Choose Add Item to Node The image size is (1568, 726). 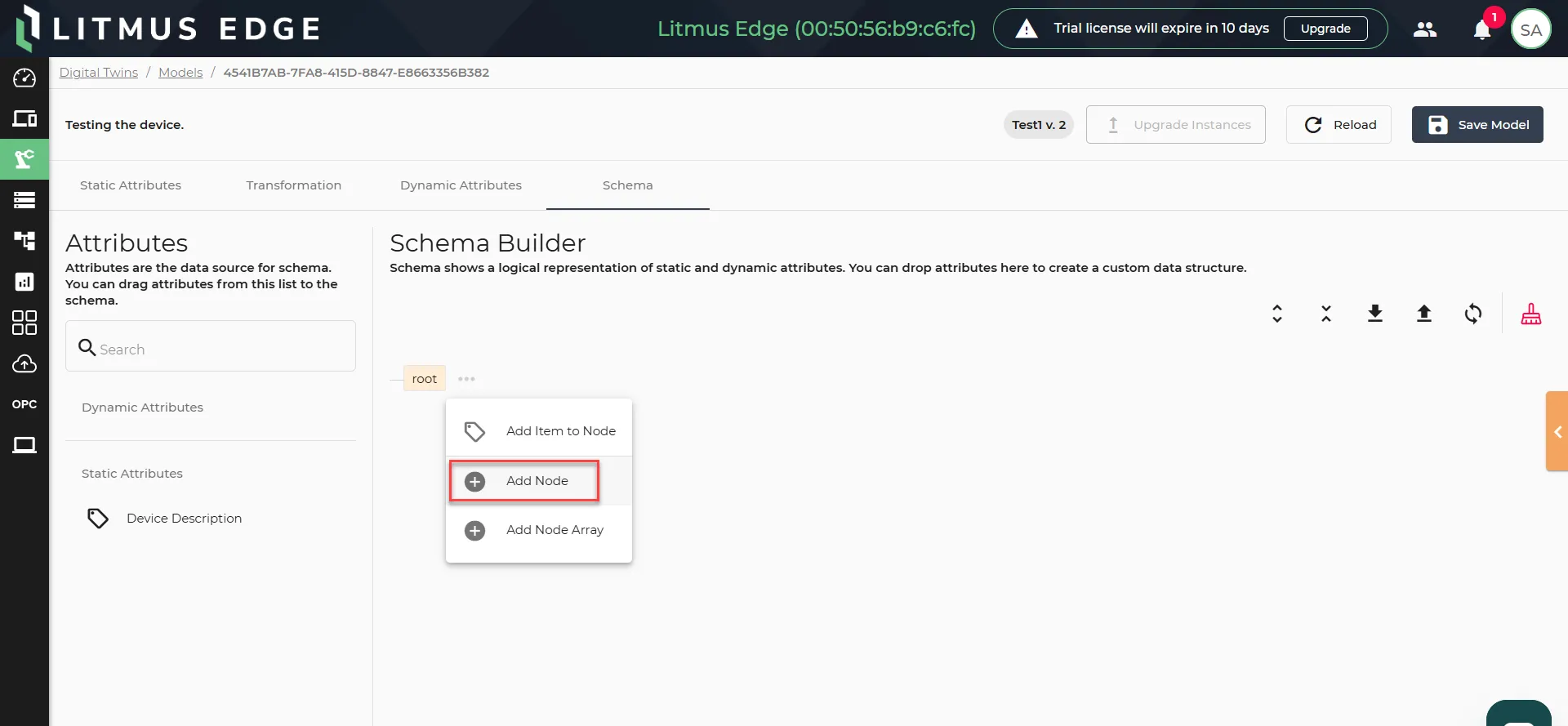(539, 431)
